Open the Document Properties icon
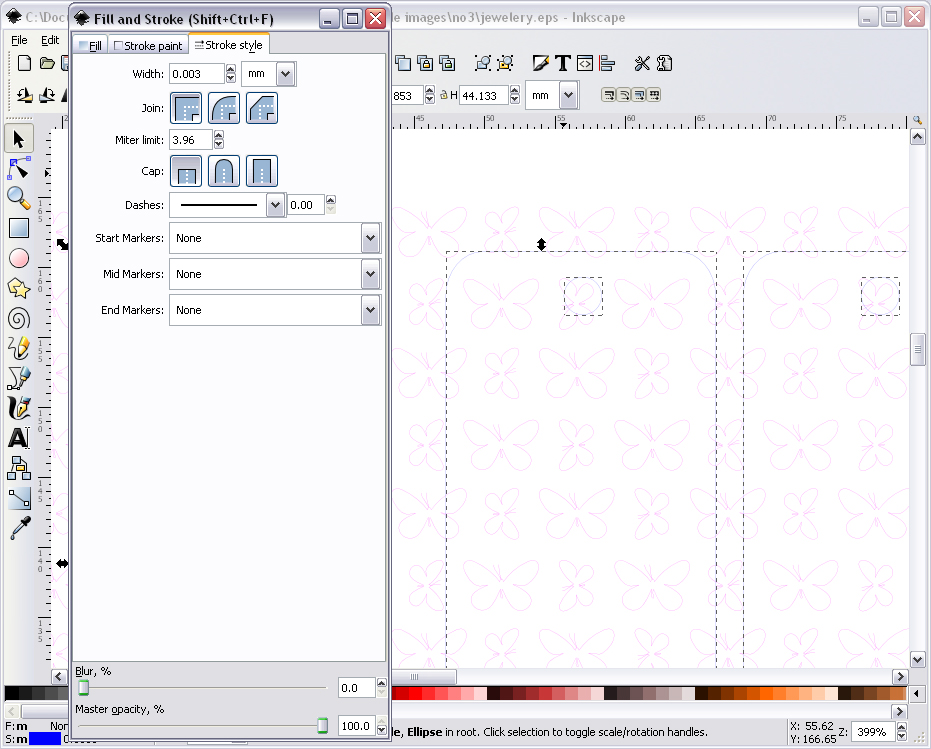Screen dimensions: 931x749 tap(664, 63)
